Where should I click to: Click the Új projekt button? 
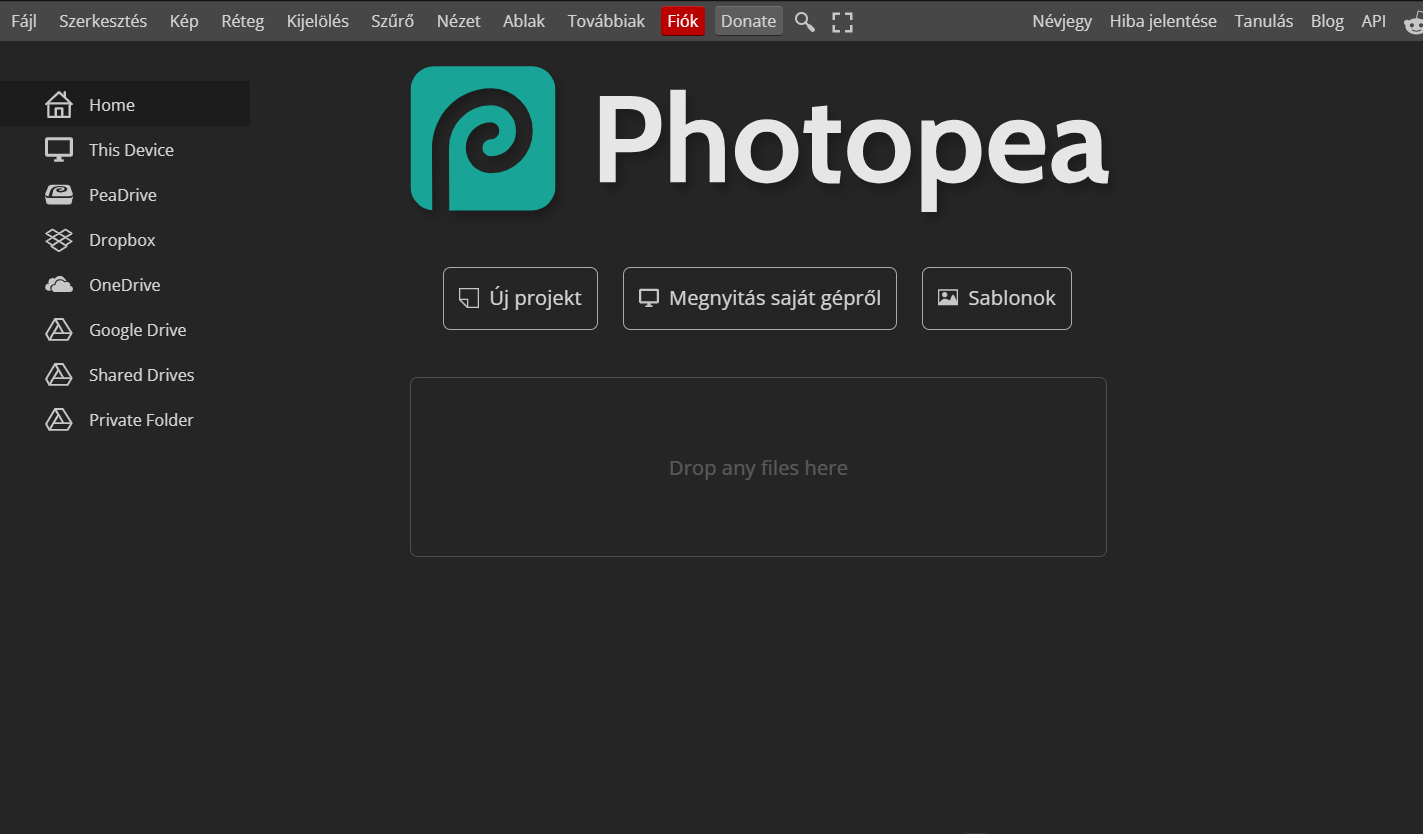[x=520, y=298]
